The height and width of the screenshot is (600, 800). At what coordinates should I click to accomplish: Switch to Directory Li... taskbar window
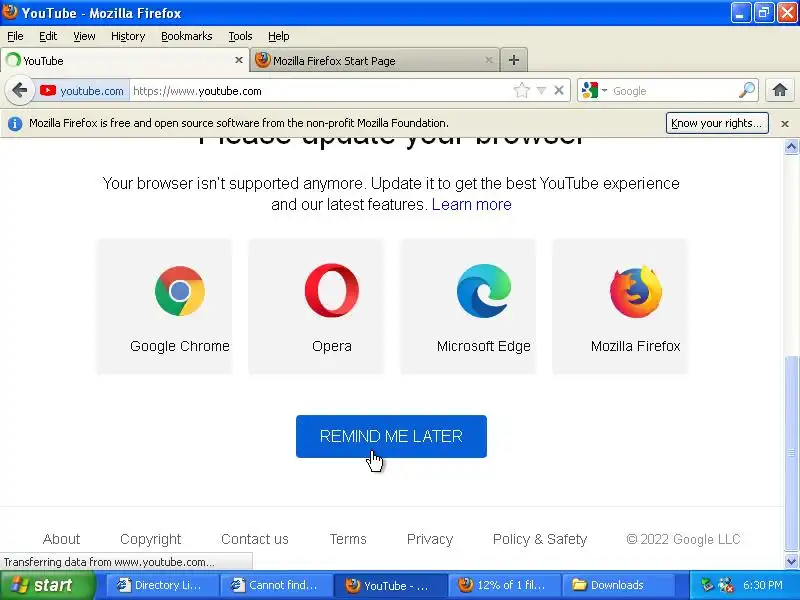coord(161,585)
